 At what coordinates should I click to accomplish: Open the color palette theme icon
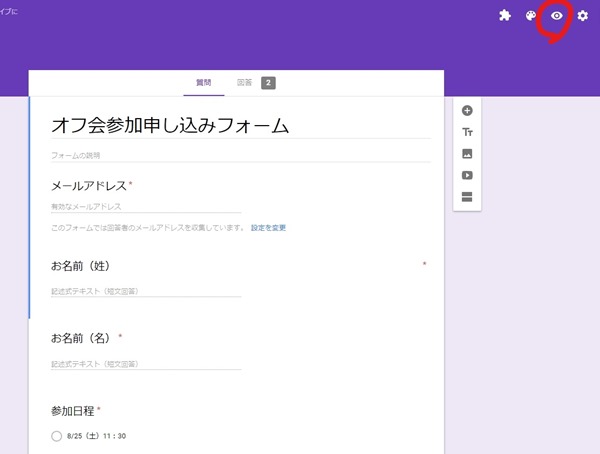(x=532, y=16)
